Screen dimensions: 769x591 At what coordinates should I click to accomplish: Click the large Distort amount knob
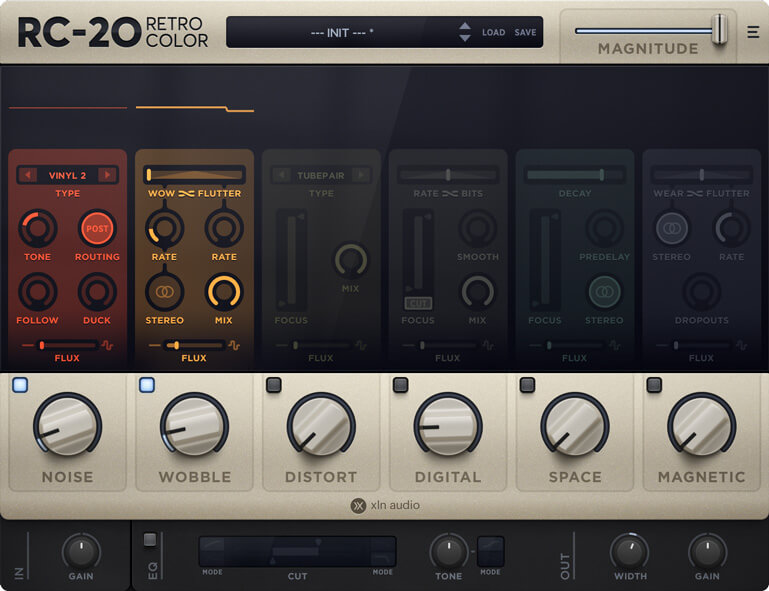click(321, 426)
